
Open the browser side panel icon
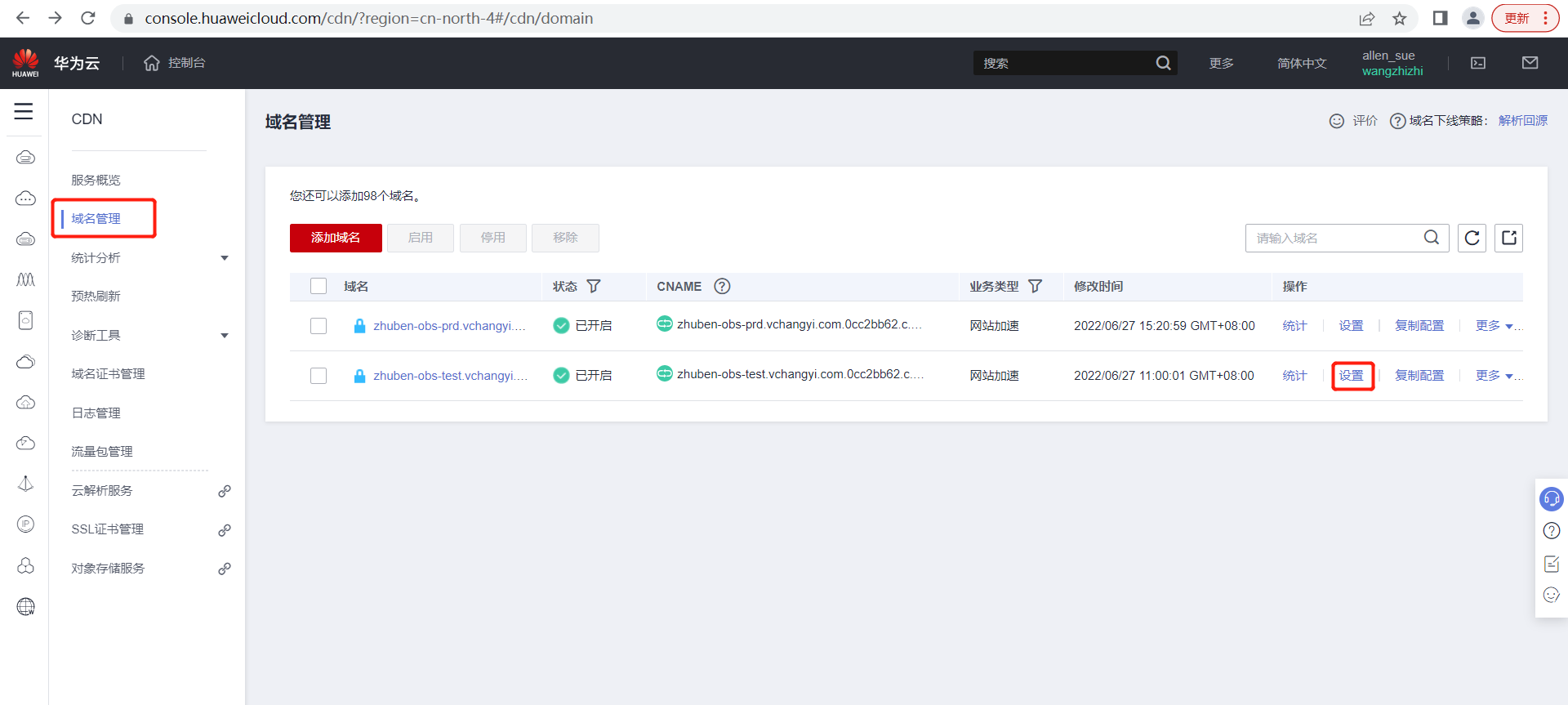pyautogui.click(x=1440, y=18)
